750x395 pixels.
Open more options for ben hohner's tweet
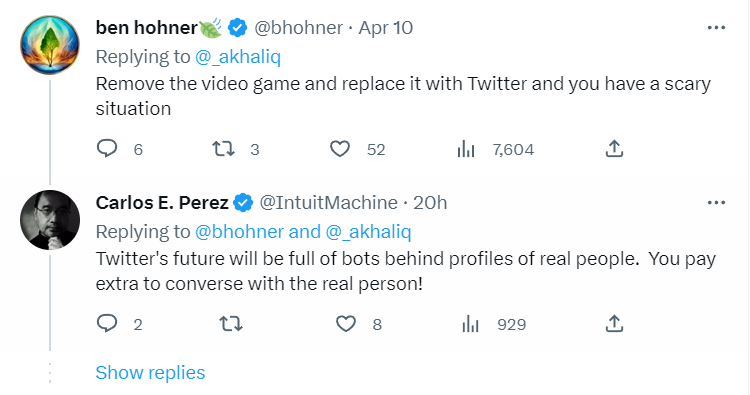716,28
